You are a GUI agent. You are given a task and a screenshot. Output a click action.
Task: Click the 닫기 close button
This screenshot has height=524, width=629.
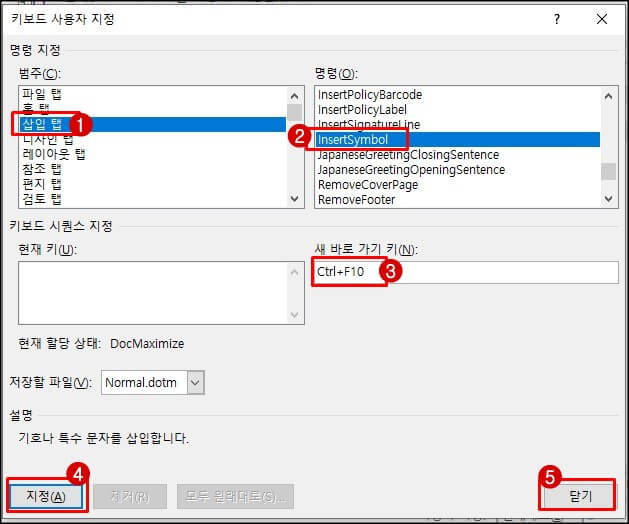[x=578, y=496]
